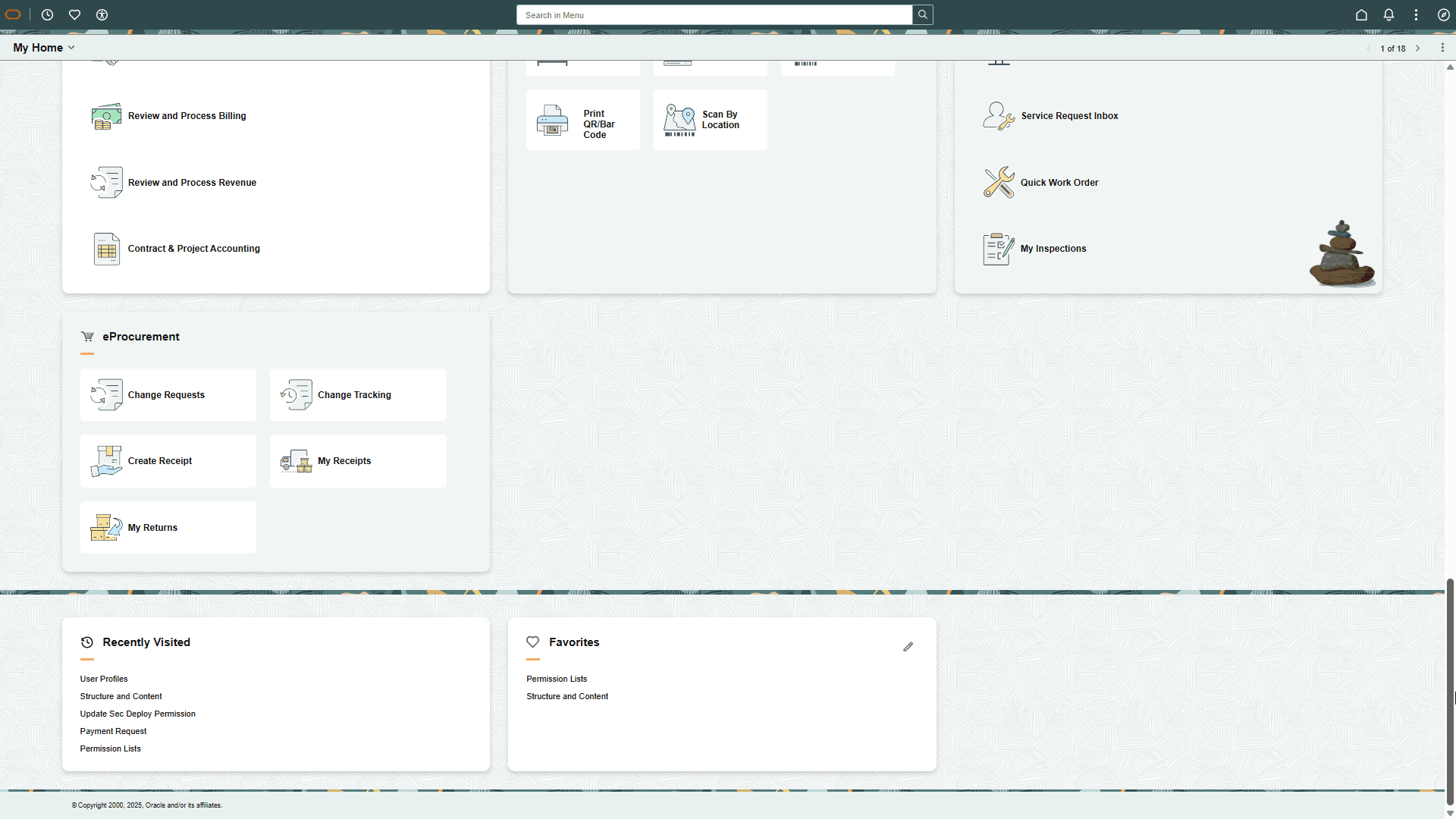
Task: Open User Profiles under Recently Visited
Action: [104, 678]
